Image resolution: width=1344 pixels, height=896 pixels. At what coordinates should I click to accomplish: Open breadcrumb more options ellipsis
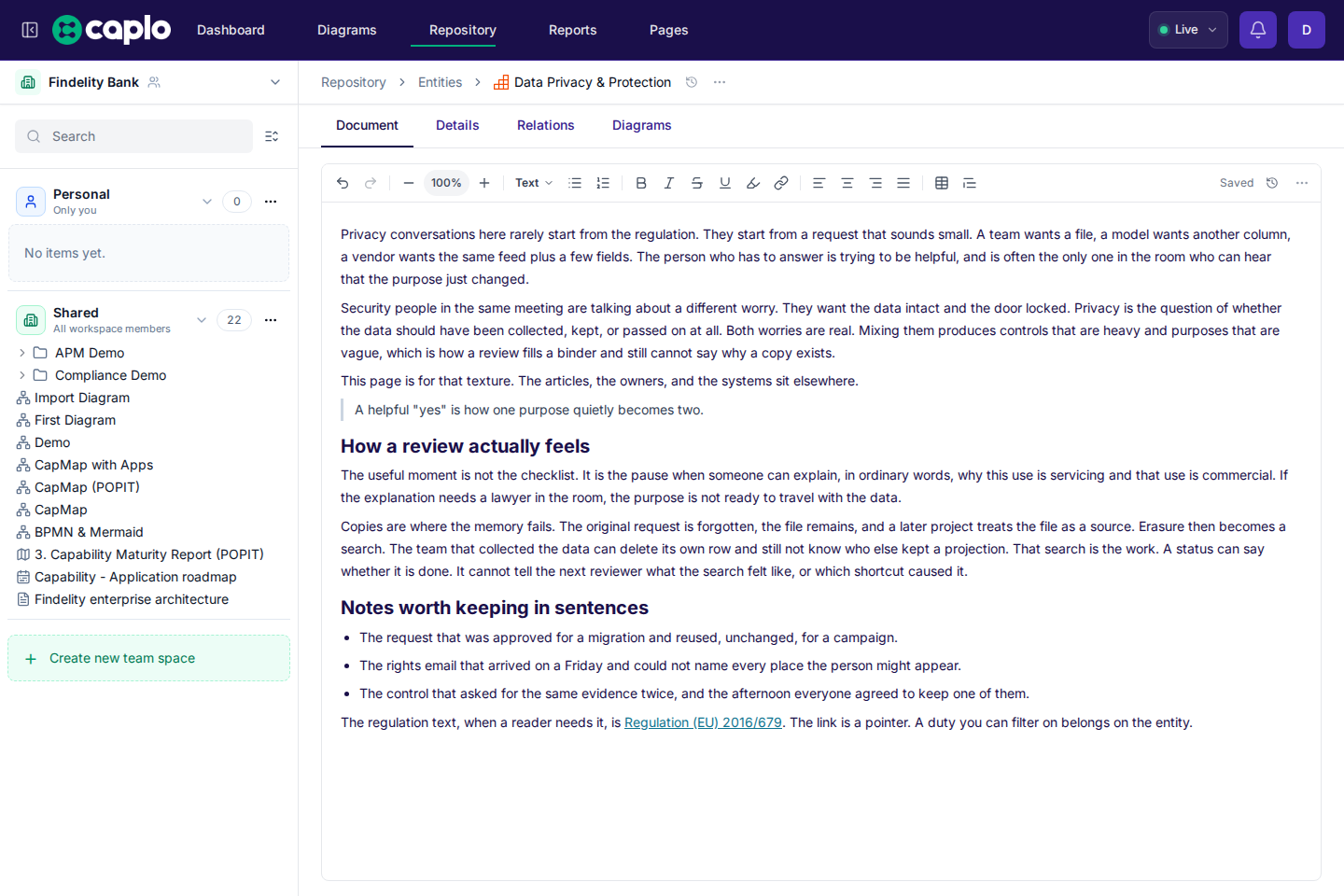[720, 82]
